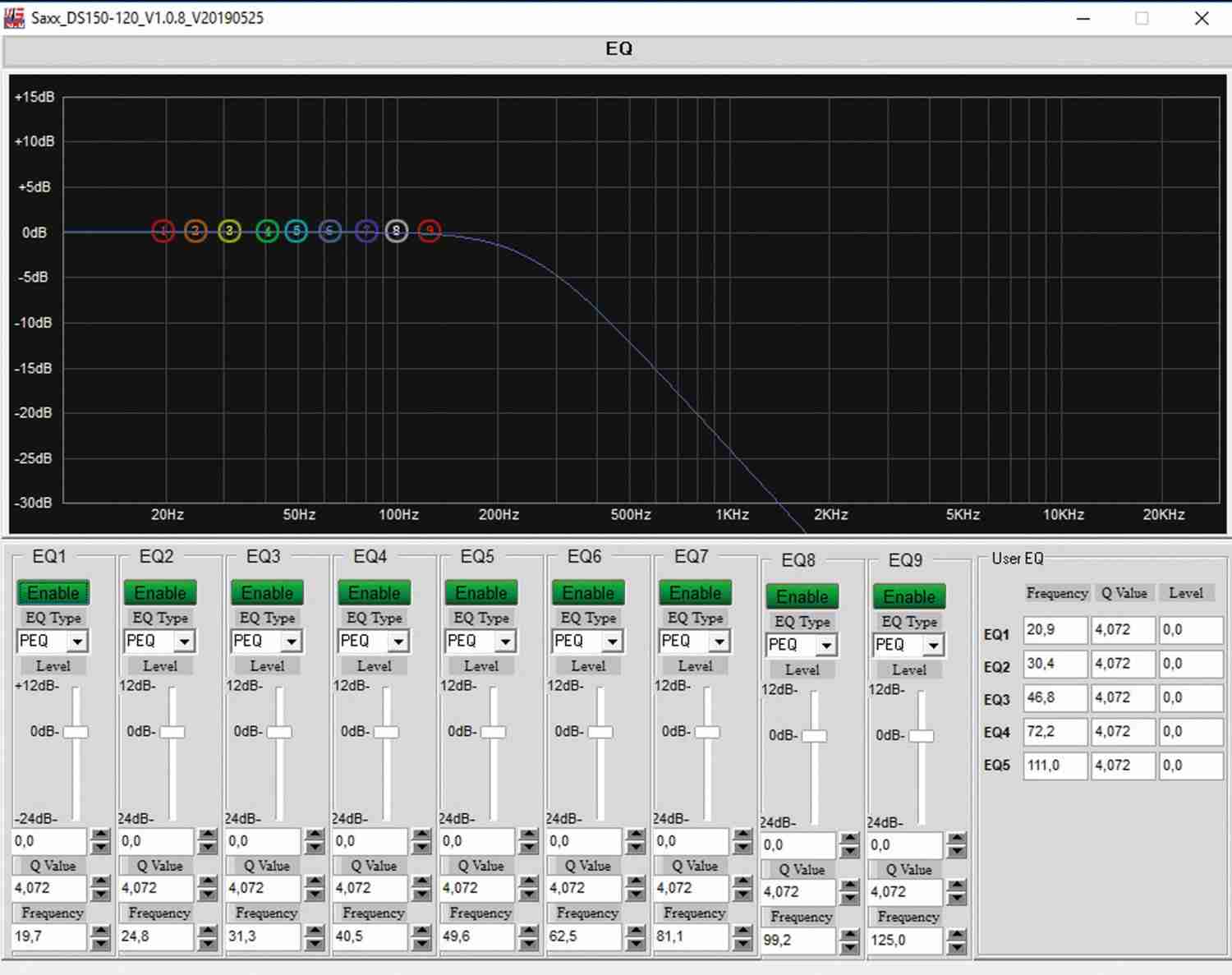The width and height of the screenshot is (1232, 975).
Task: Click the EQ3 frequency field showing 31,3
Action: tap(264, 936)
